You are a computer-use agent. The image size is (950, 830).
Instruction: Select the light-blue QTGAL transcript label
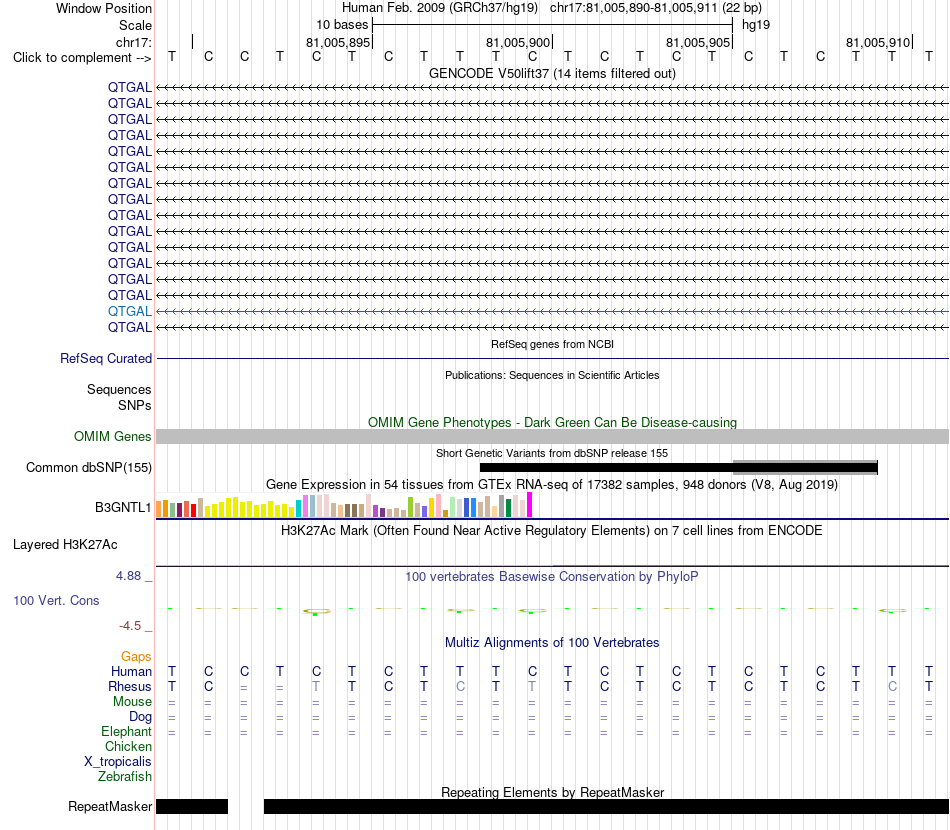130,311
